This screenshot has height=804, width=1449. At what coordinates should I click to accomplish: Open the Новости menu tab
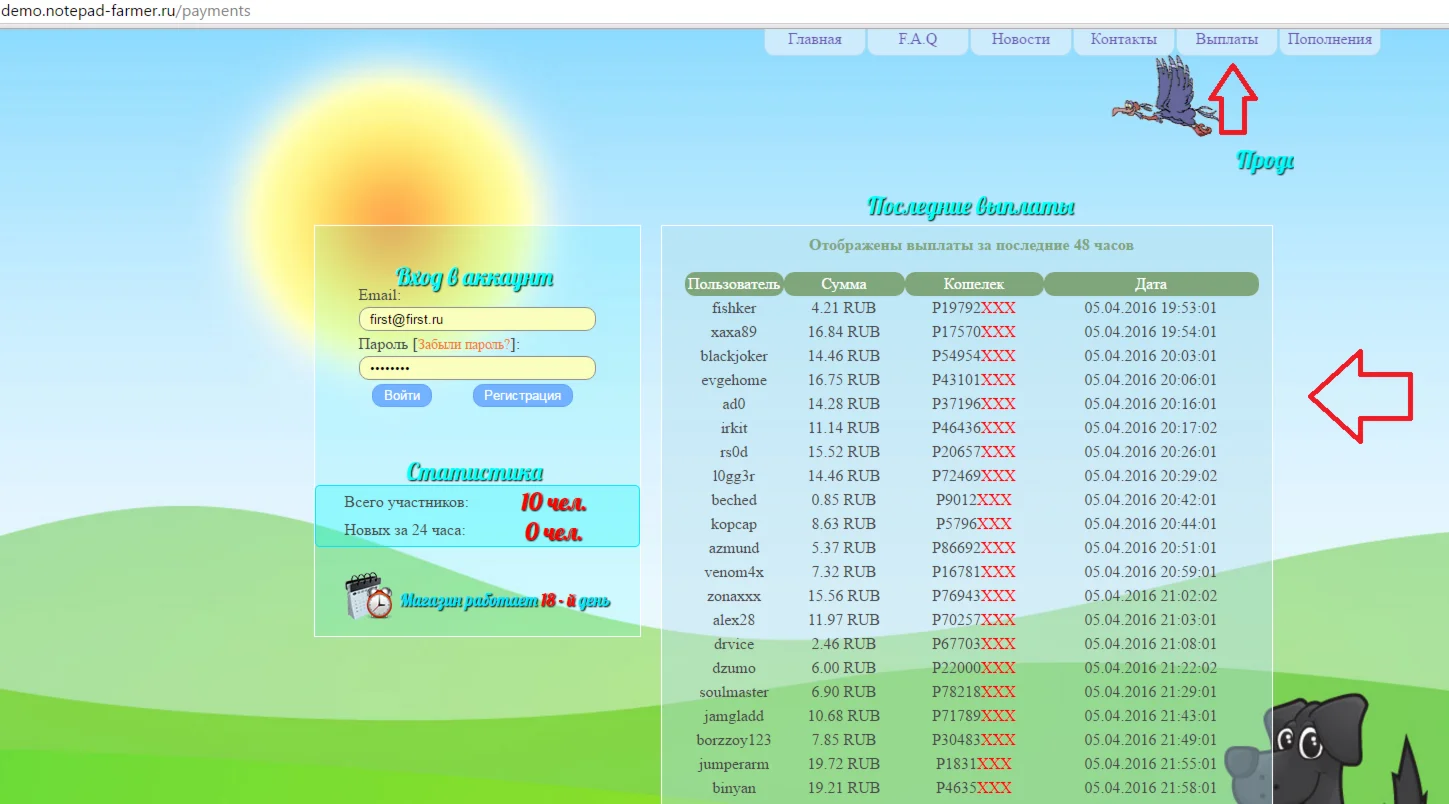pos(1021,40)
